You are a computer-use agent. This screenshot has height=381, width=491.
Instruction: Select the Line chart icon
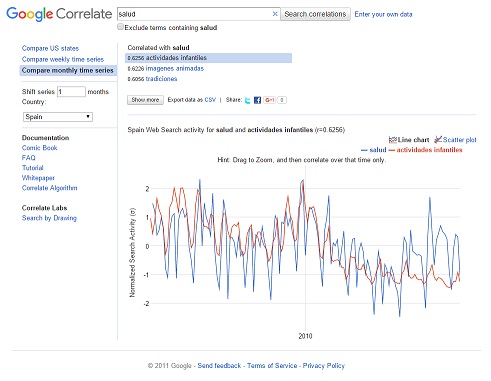coord(393,140)
